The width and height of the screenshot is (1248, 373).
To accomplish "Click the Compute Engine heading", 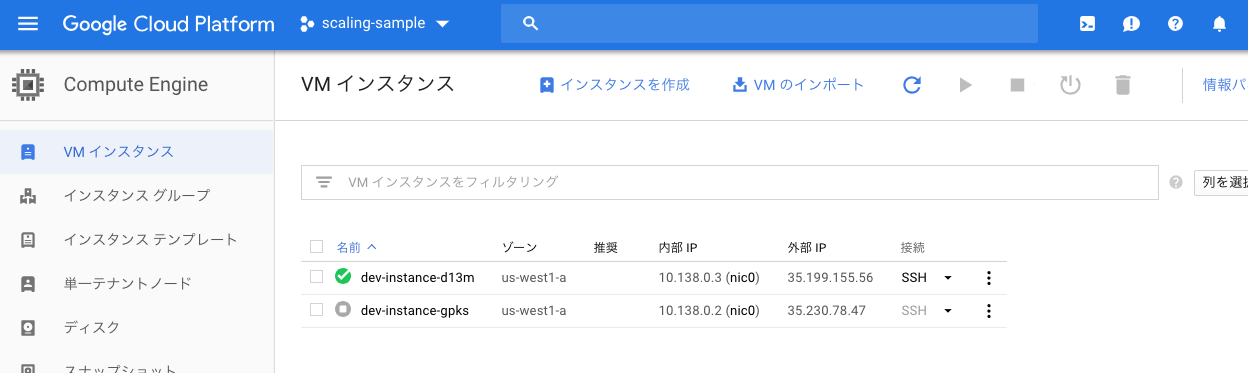I will (136, 84).
